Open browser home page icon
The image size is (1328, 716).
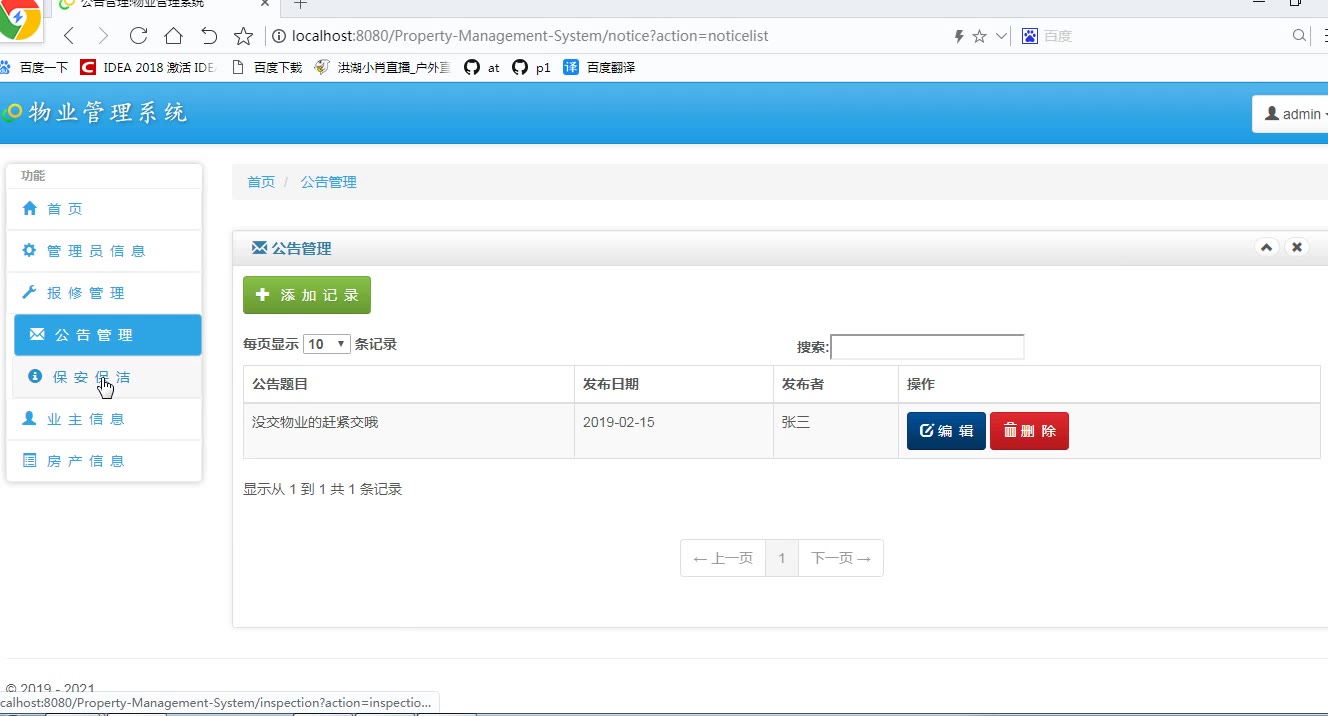(x=173, y=36)
